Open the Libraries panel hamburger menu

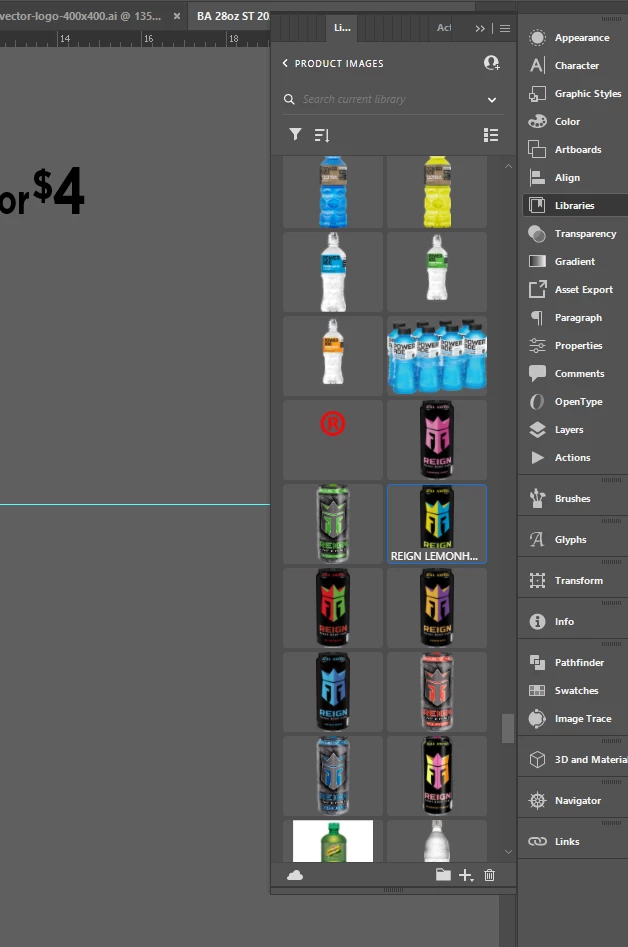tap(505, 28)
